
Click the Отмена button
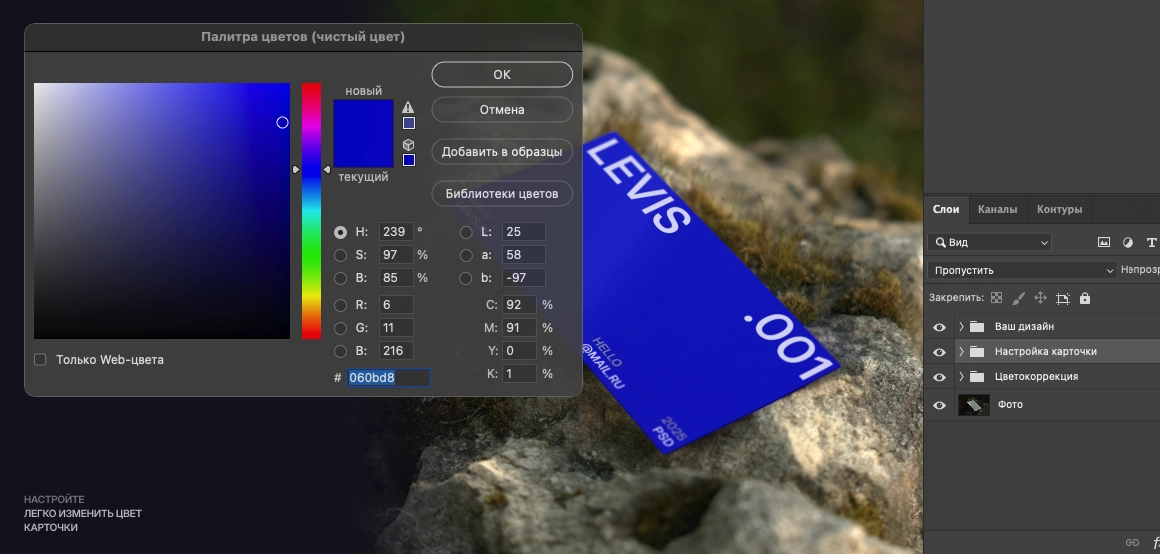[x=502, y=110]
